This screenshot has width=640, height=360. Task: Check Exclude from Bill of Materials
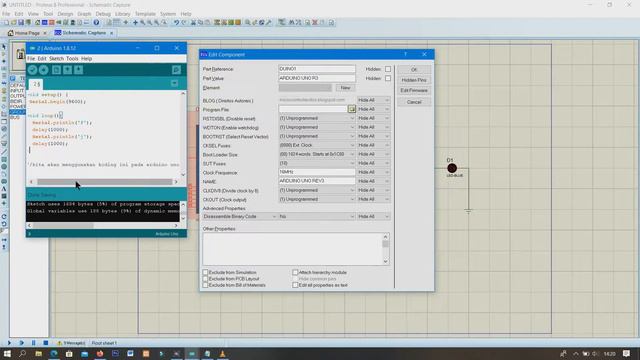tap(205, 285)
